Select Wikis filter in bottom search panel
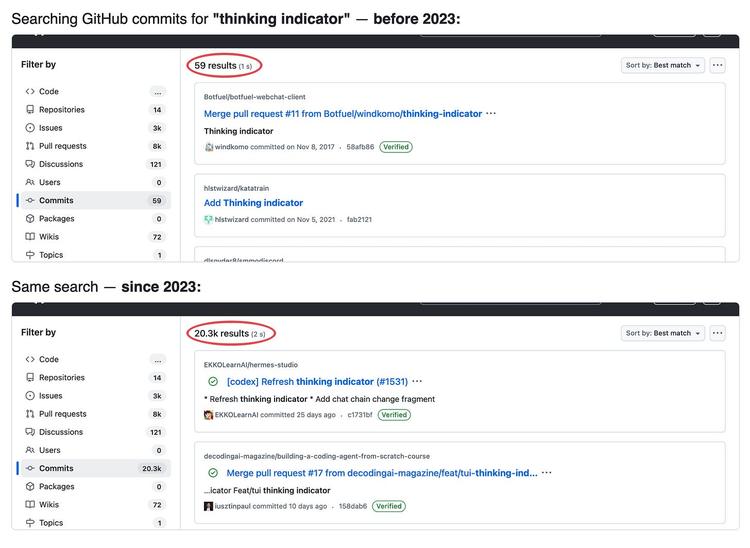The width and height of the screenshot is (750, 548). click(94, 504)
